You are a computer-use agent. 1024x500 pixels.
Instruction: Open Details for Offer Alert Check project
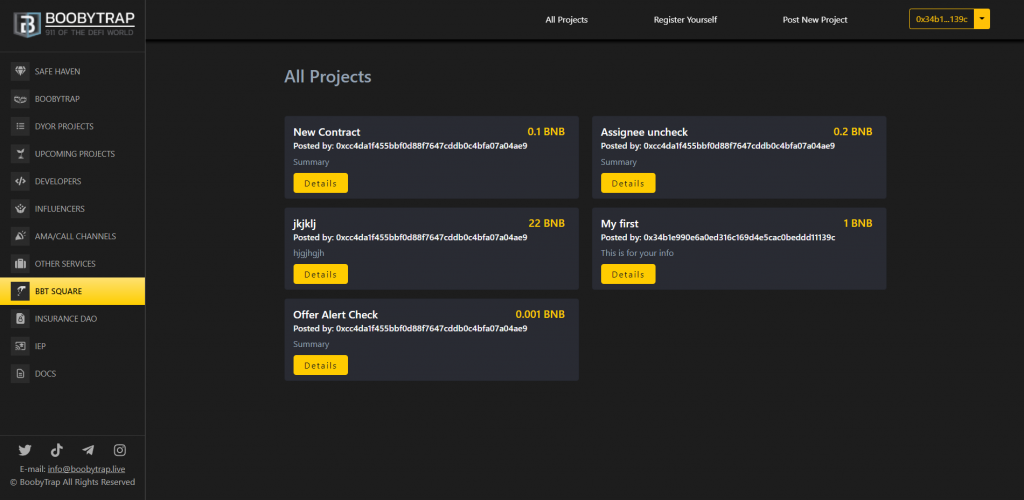pyautogui.click(x=321, y=366)
